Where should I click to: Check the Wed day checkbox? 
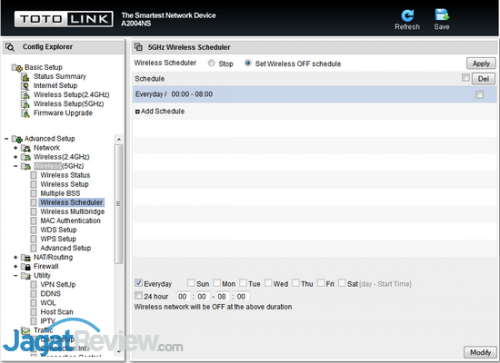tap(268, 283)
